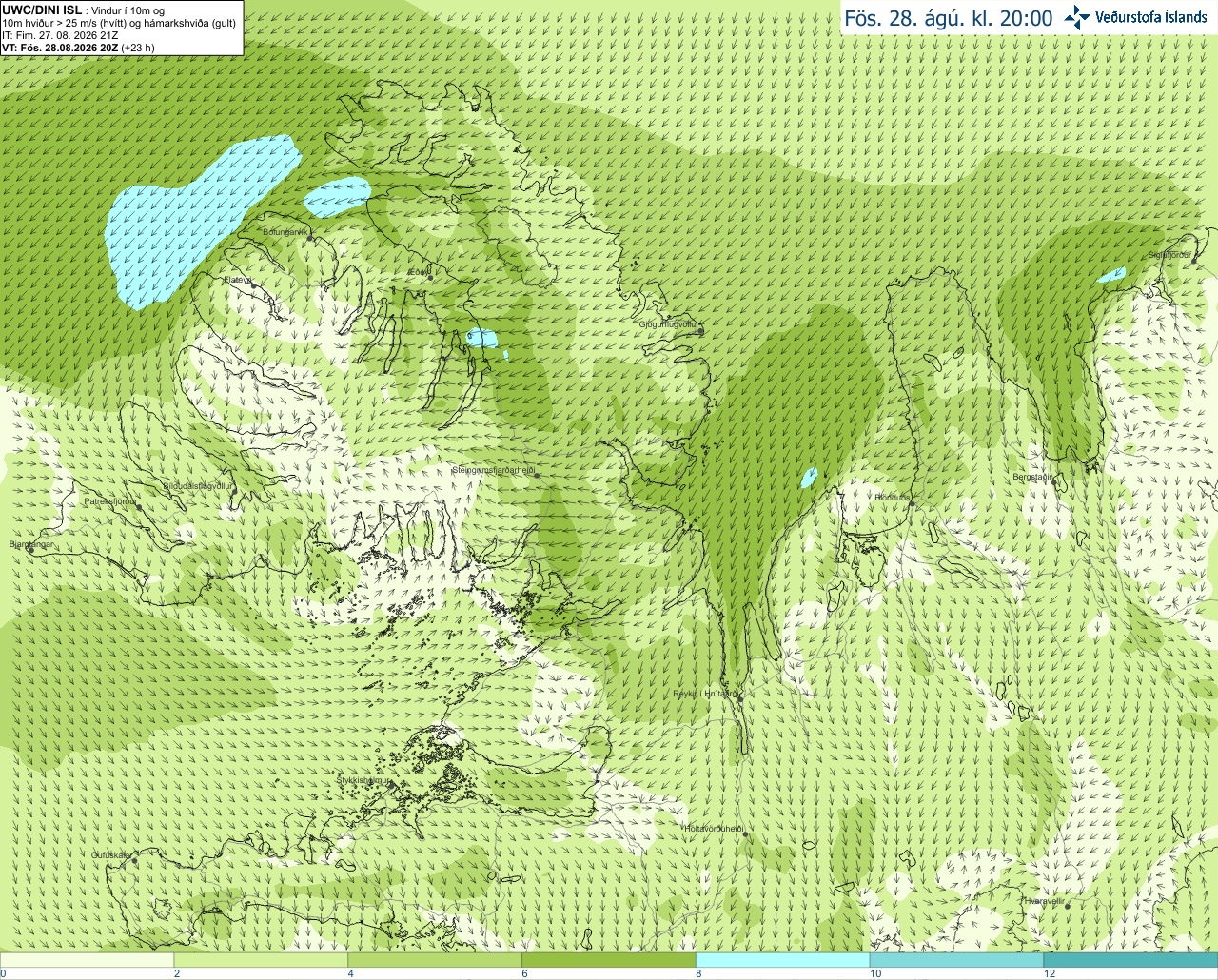Pick the 0–2 m/s pale legend swatch
Viewport: 1218px width, 980px height.
click(x=88, y=960)
